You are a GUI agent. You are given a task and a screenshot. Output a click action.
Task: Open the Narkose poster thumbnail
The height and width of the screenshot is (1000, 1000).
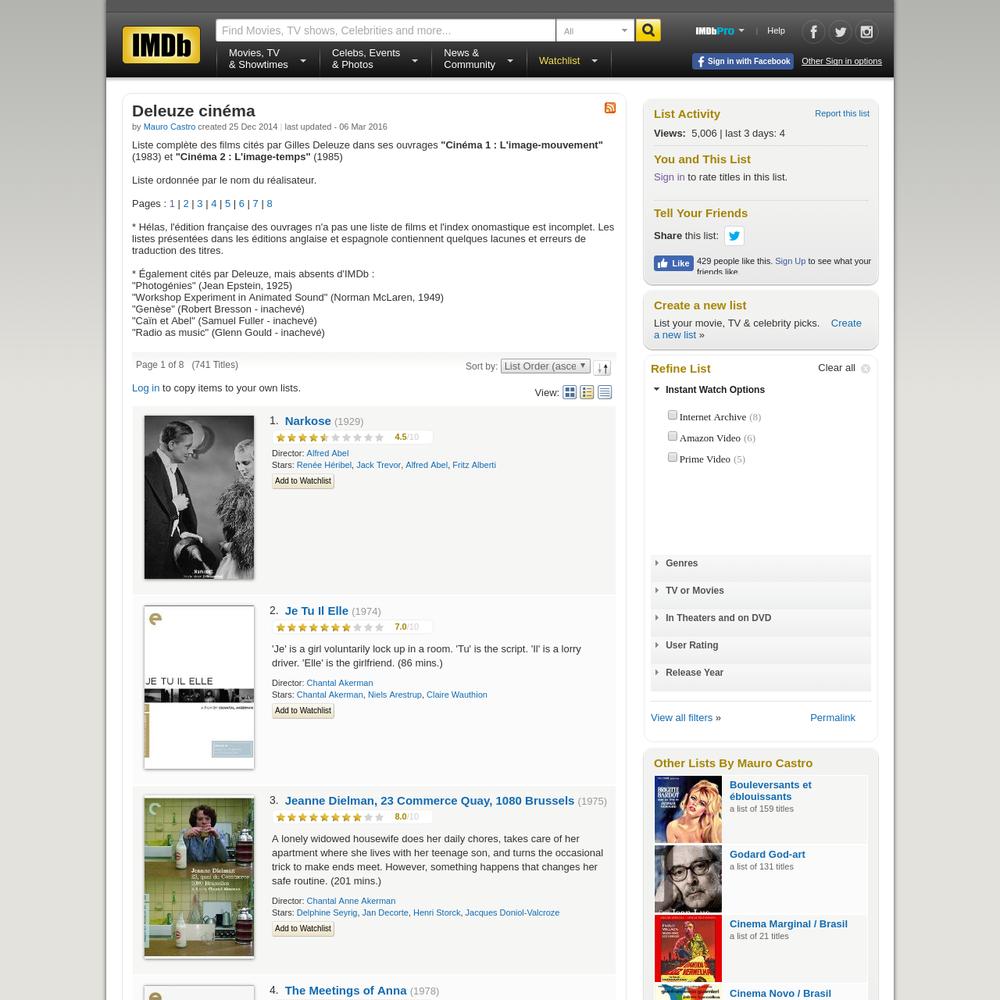[199, 497]
